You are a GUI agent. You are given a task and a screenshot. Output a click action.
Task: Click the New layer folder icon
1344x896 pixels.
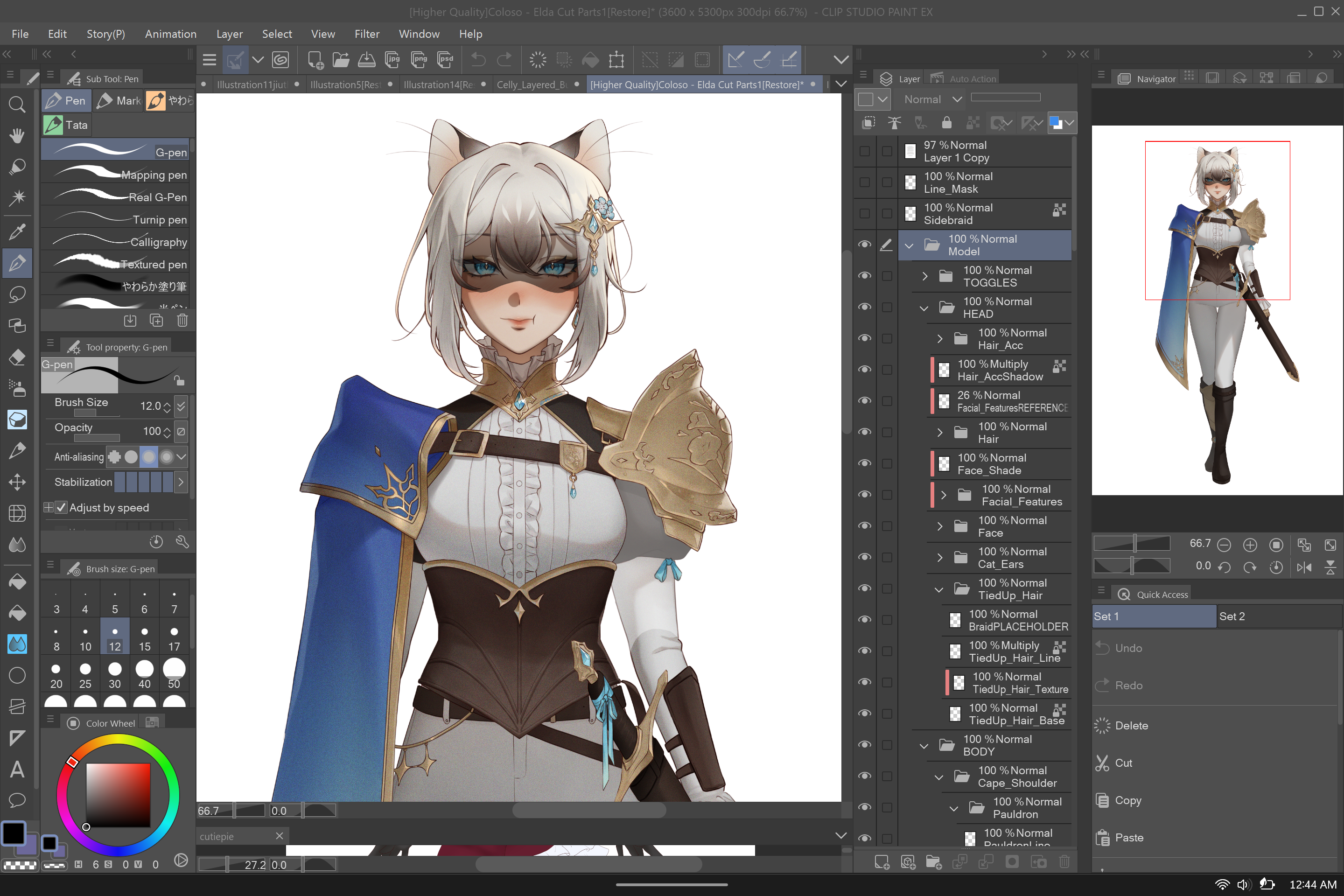[934, 862]
